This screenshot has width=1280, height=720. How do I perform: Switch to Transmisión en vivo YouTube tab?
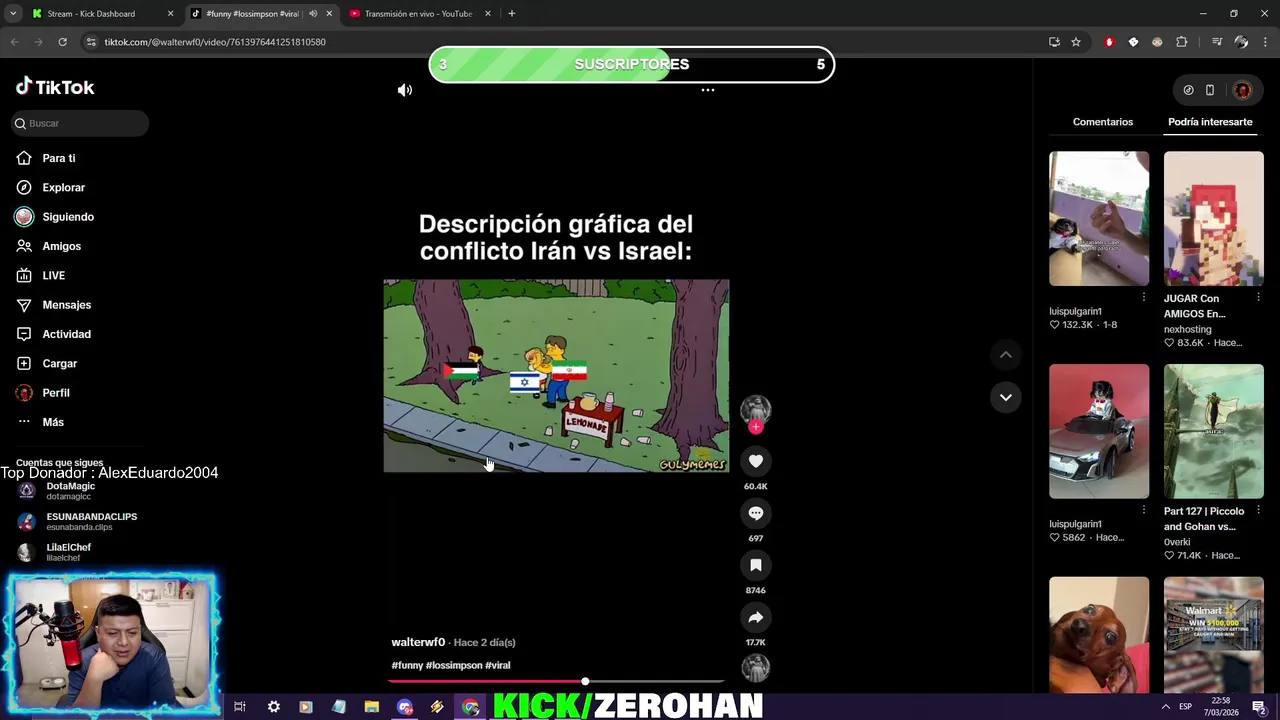coord(418,14)
